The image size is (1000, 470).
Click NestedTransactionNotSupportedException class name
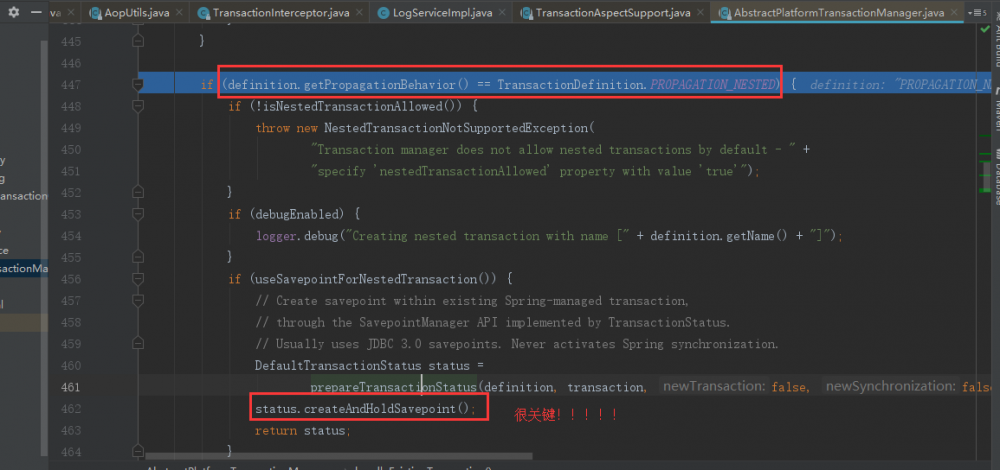pos(456,128)
